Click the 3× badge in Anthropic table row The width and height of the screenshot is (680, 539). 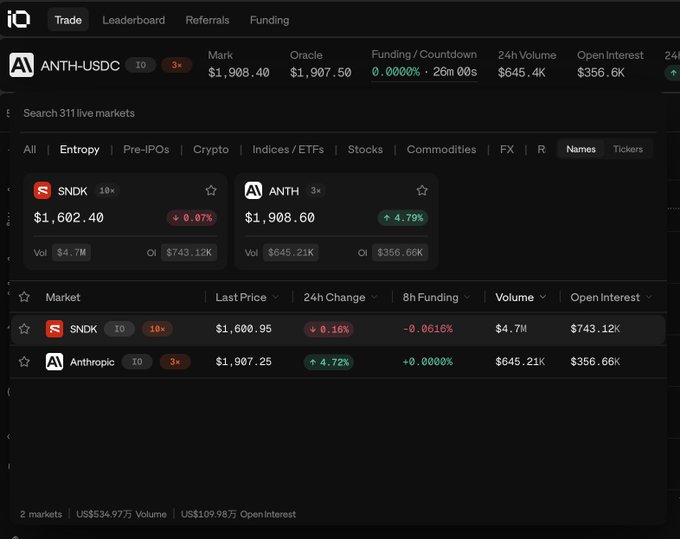click(175, 362)
